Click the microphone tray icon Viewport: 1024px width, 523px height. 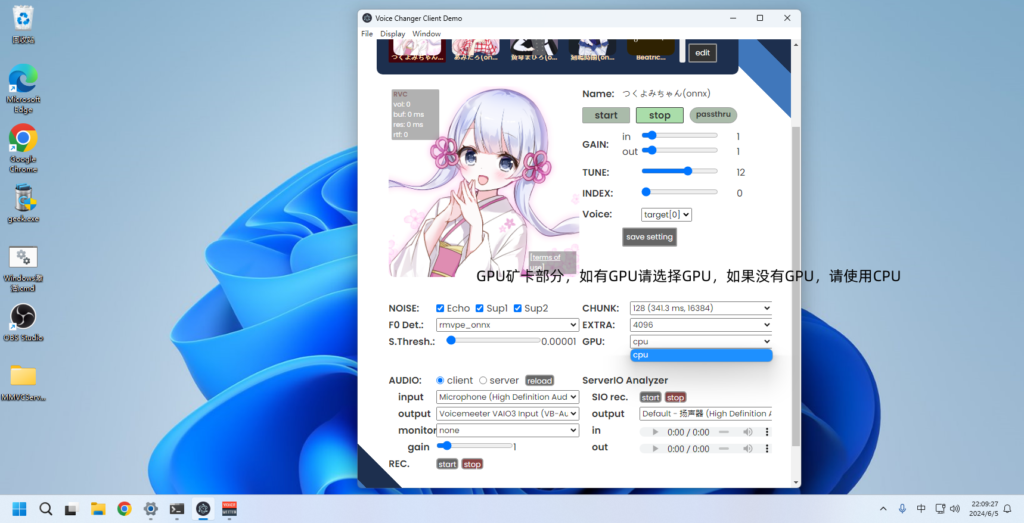903,509
